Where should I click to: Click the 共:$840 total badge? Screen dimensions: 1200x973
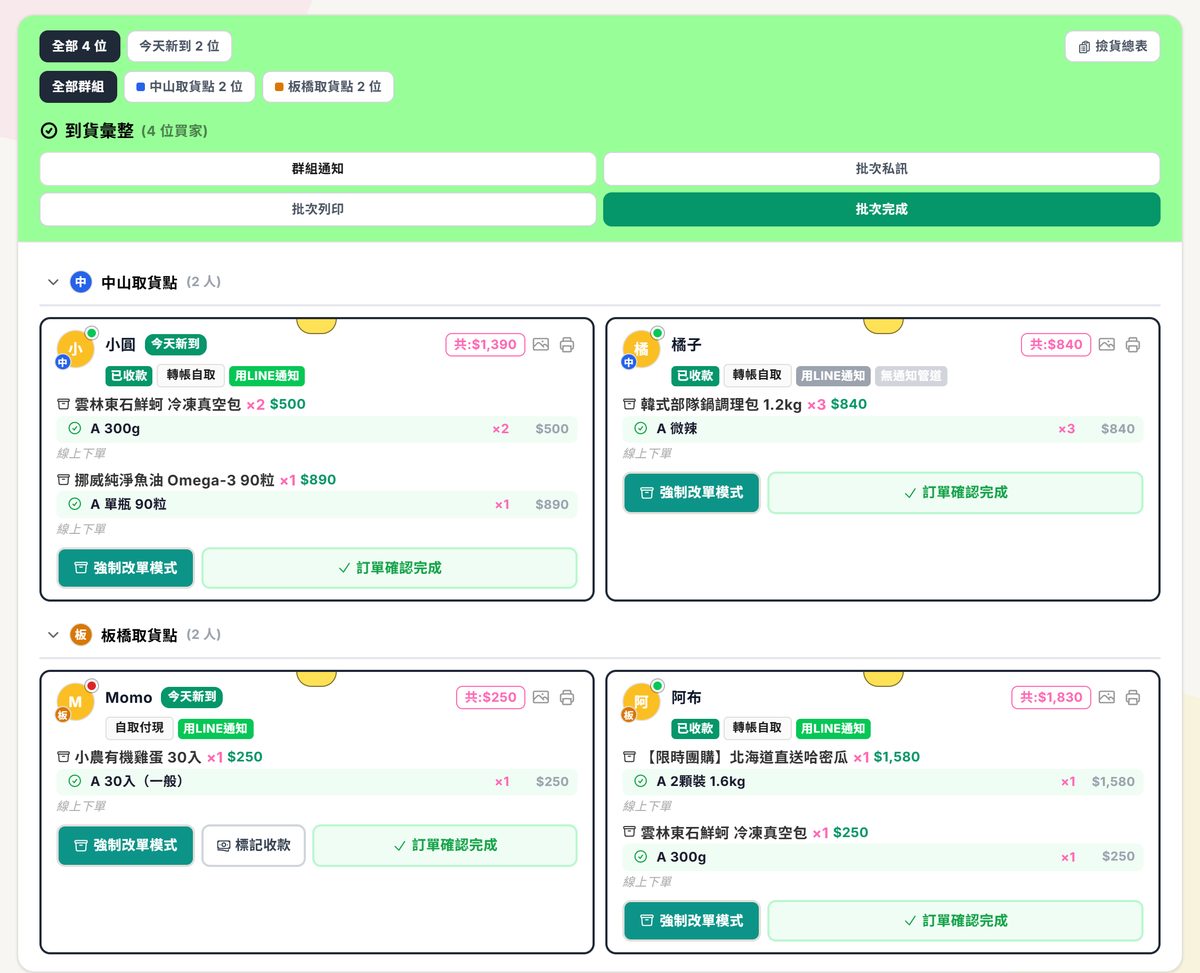(x=1056, y=345)
